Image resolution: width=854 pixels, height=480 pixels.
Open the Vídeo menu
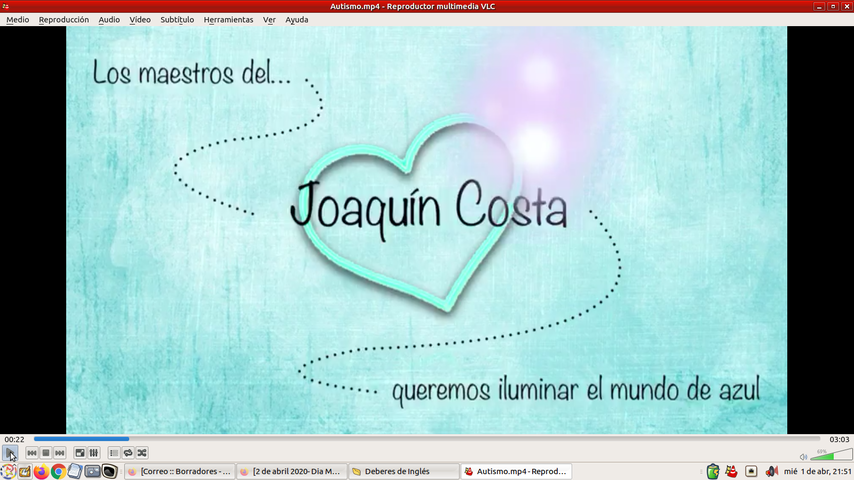pos(140,20)
